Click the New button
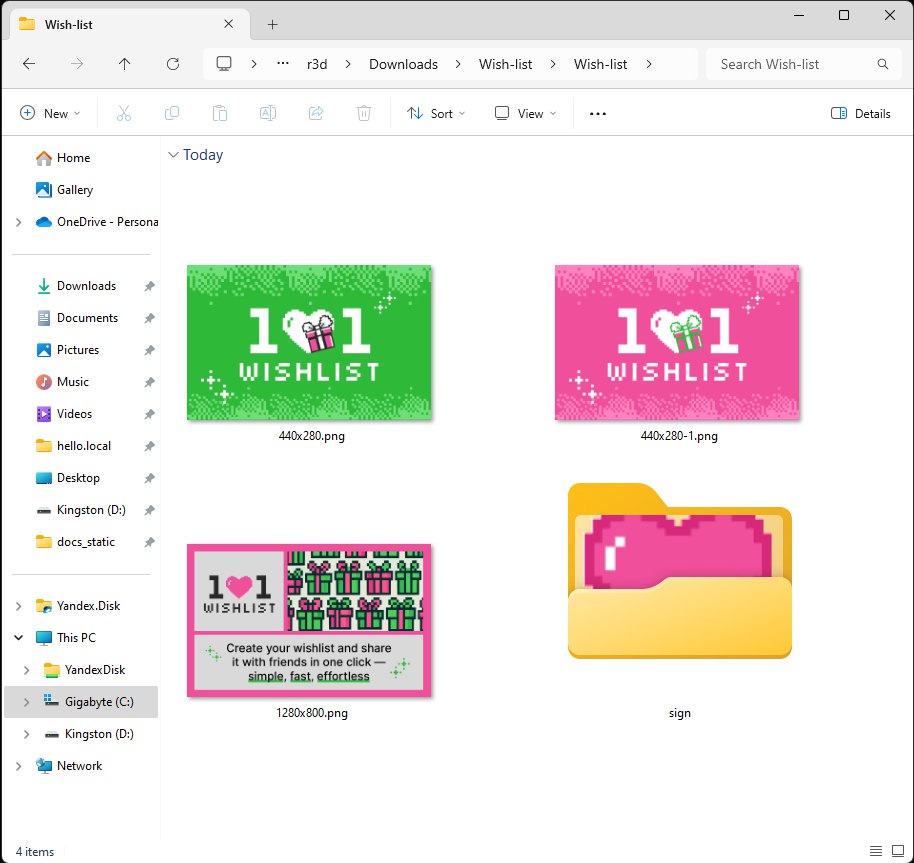 [50, 114]
